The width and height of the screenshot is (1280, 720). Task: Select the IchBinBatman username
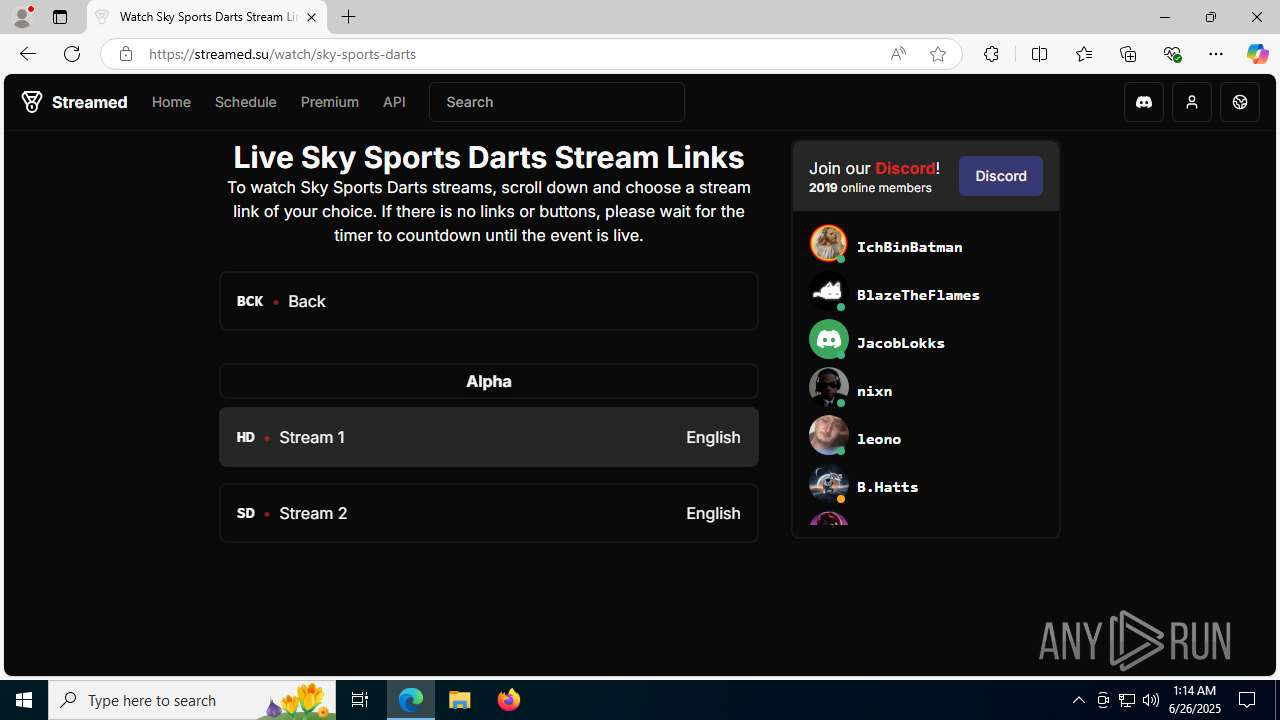tap(910, 247)
